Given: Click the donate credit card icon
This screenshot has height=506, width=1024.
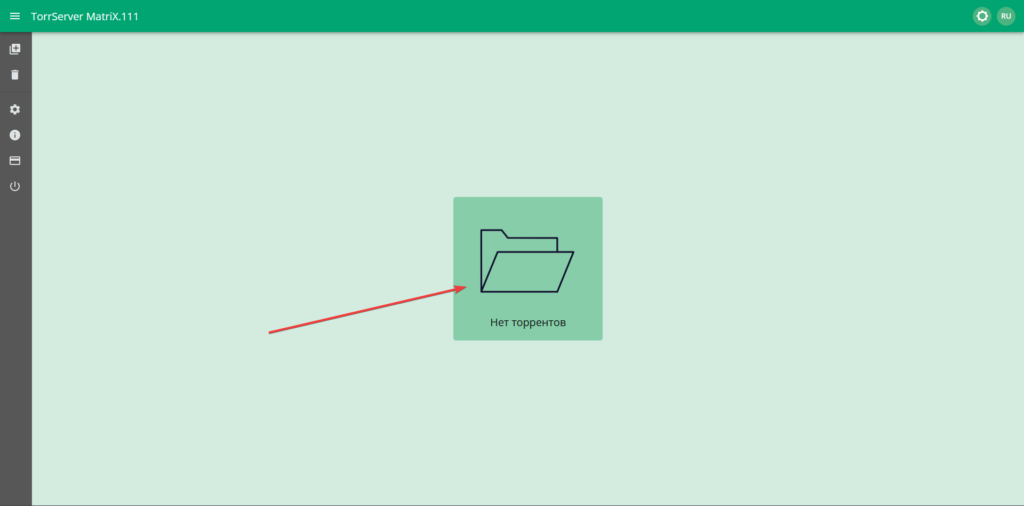Looking at the screenshot, I should click(x=15, y=161).
